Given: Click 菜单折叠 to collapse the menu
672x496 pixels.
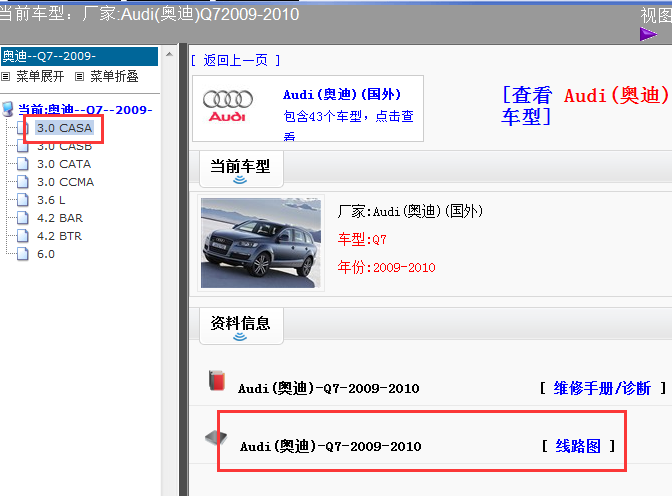Looking at the screenshot, I should 114,77.
